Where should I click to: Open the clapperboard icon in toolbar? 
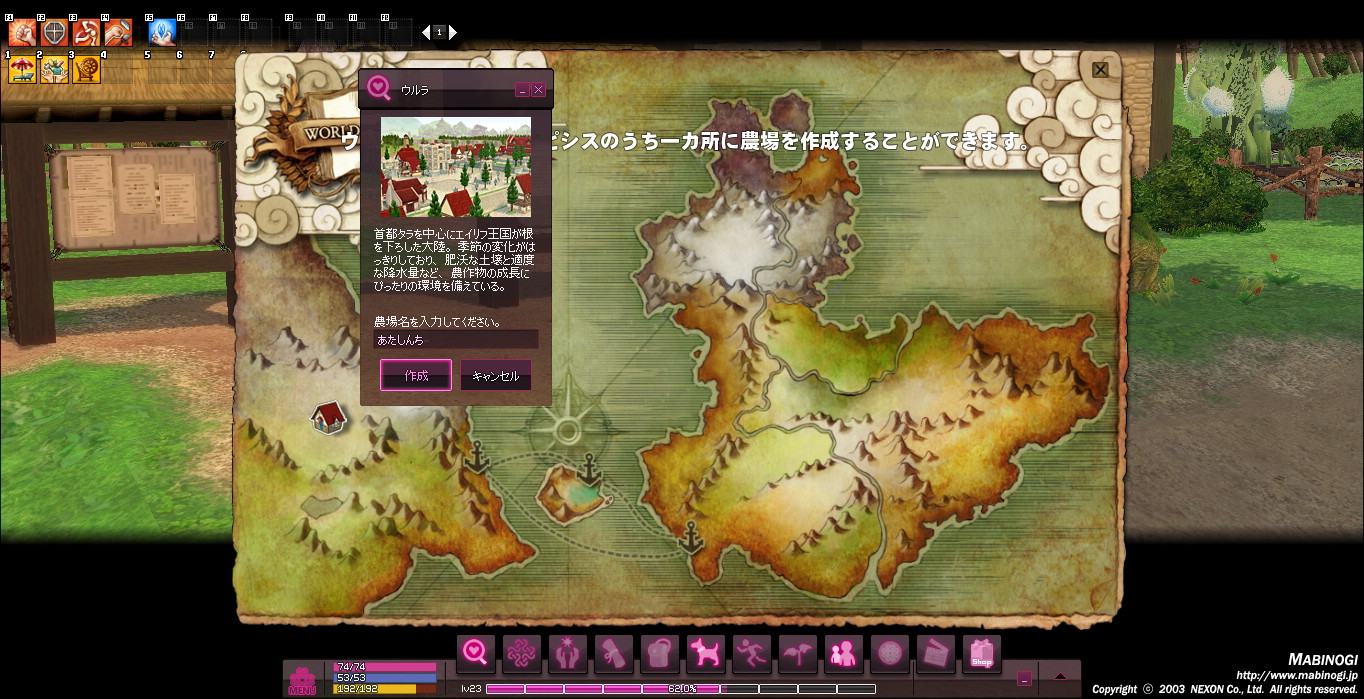coord(936,653)
